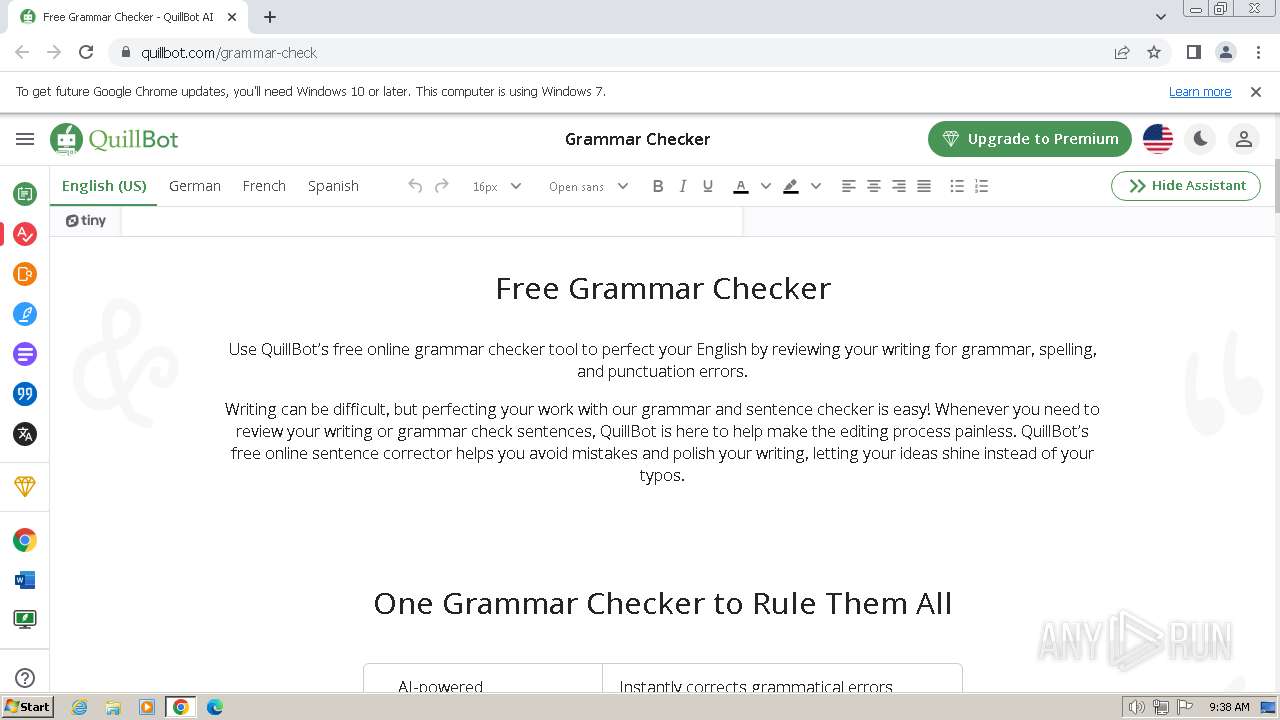Image resolution: width=1280 pixels, height=720 pixels.
Task: Open the Plagiarism Checker sidebar icon
Action: [x=25, y=274]
